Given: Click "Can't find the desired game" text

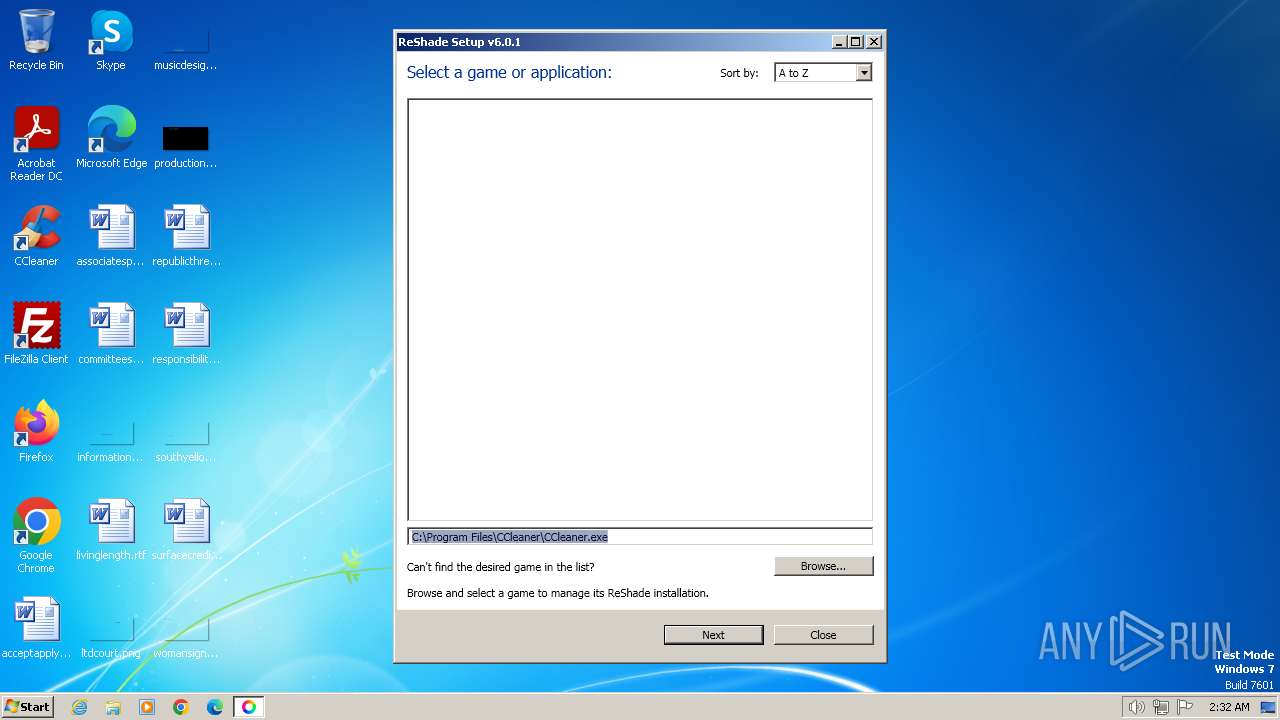Looking at the screenshot, I should point(500,567).
